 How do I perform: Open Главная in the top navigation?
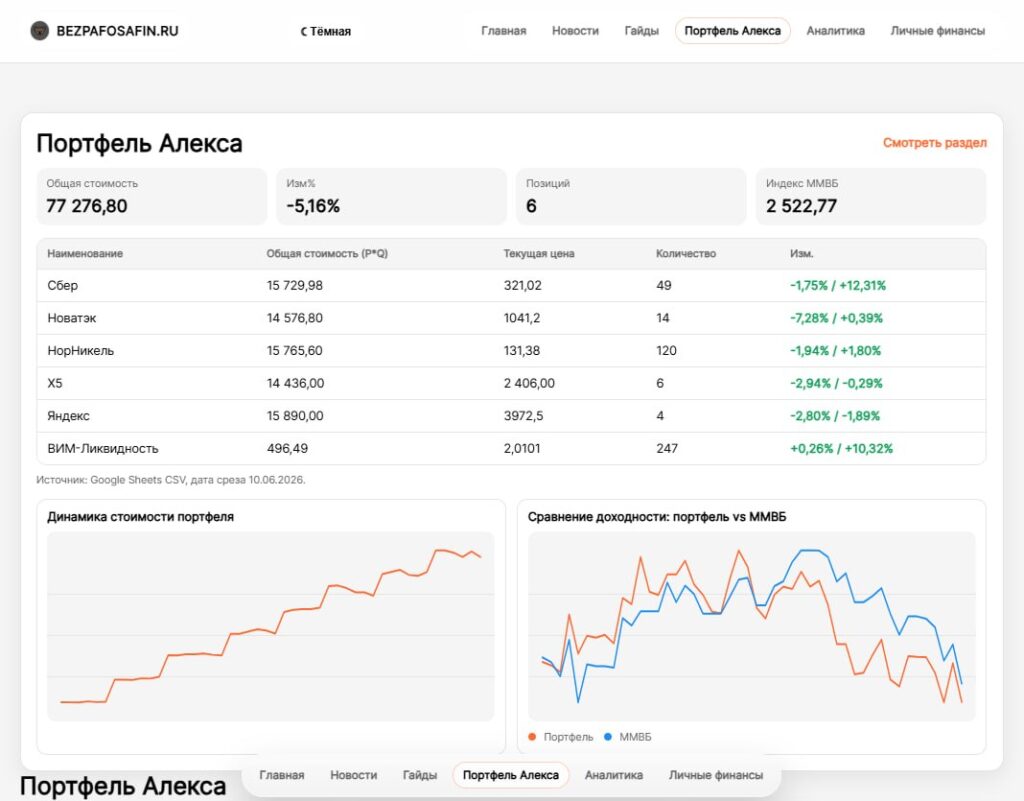pos(504,31)
